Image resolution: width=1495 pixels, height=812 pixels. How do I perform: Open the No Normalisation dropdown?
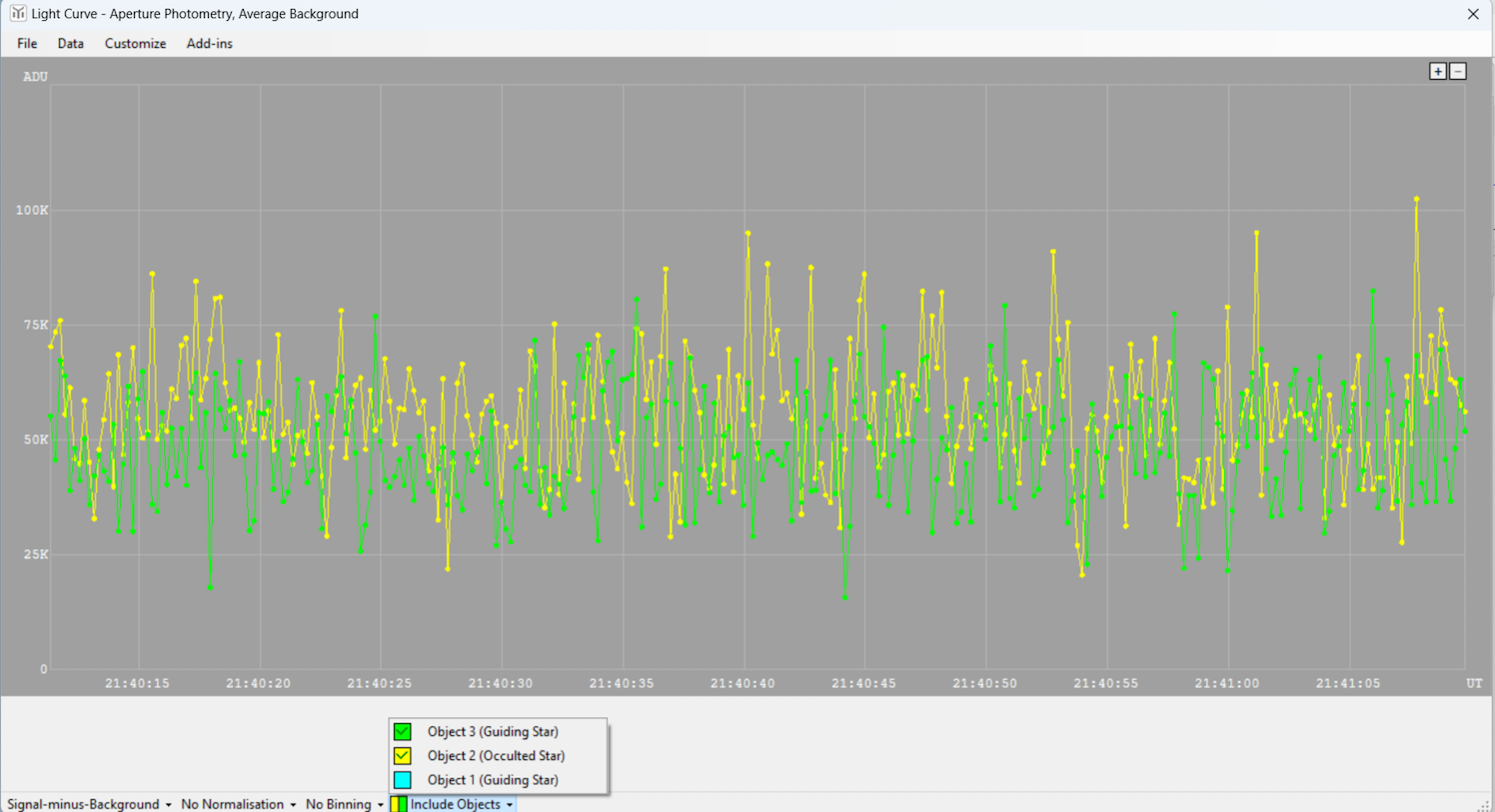(x=238, y=804)
